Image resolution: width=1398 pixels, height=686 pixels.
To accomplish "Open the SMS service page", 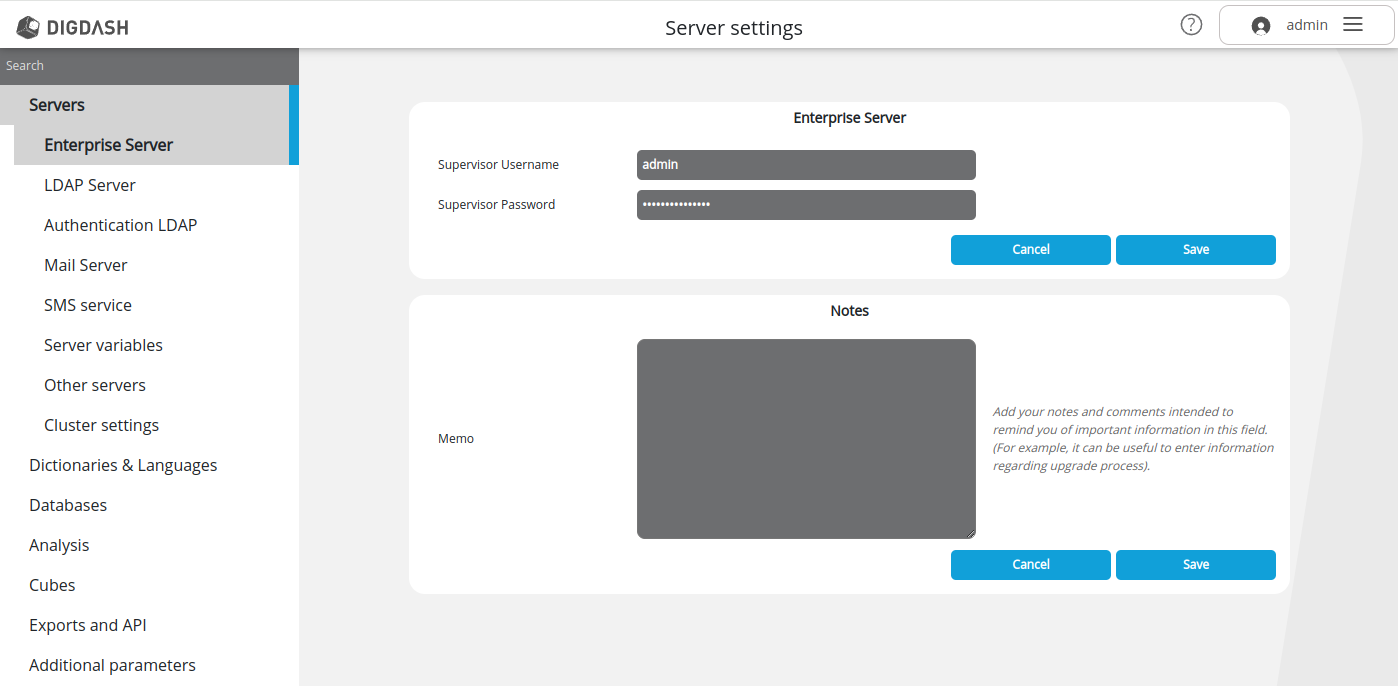I will (88, 305).
